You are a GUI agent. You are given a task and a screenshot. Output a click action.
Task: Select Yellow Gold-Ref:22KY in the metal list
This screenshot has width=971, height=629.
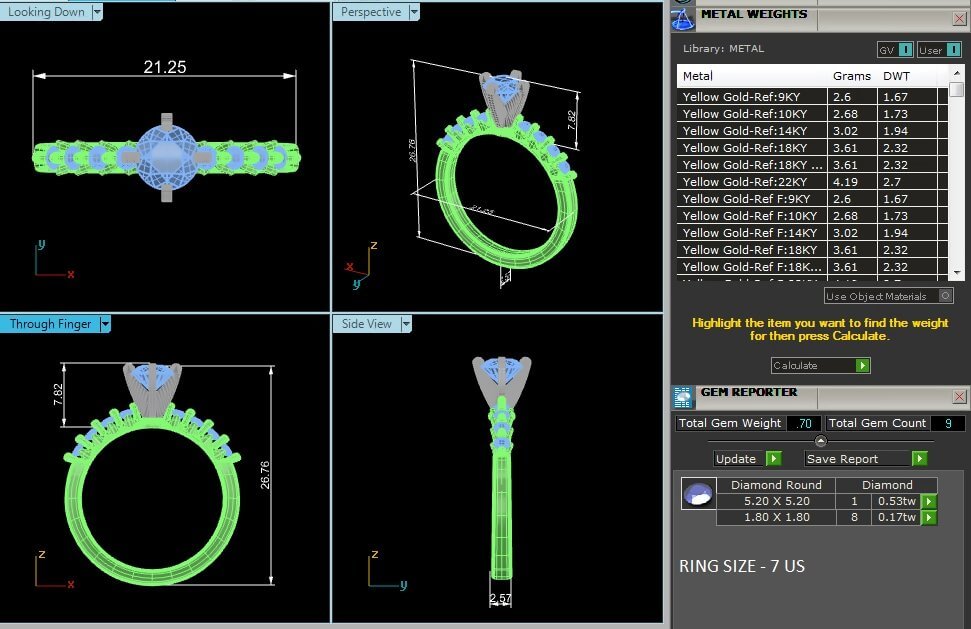(x=752, y=182)
